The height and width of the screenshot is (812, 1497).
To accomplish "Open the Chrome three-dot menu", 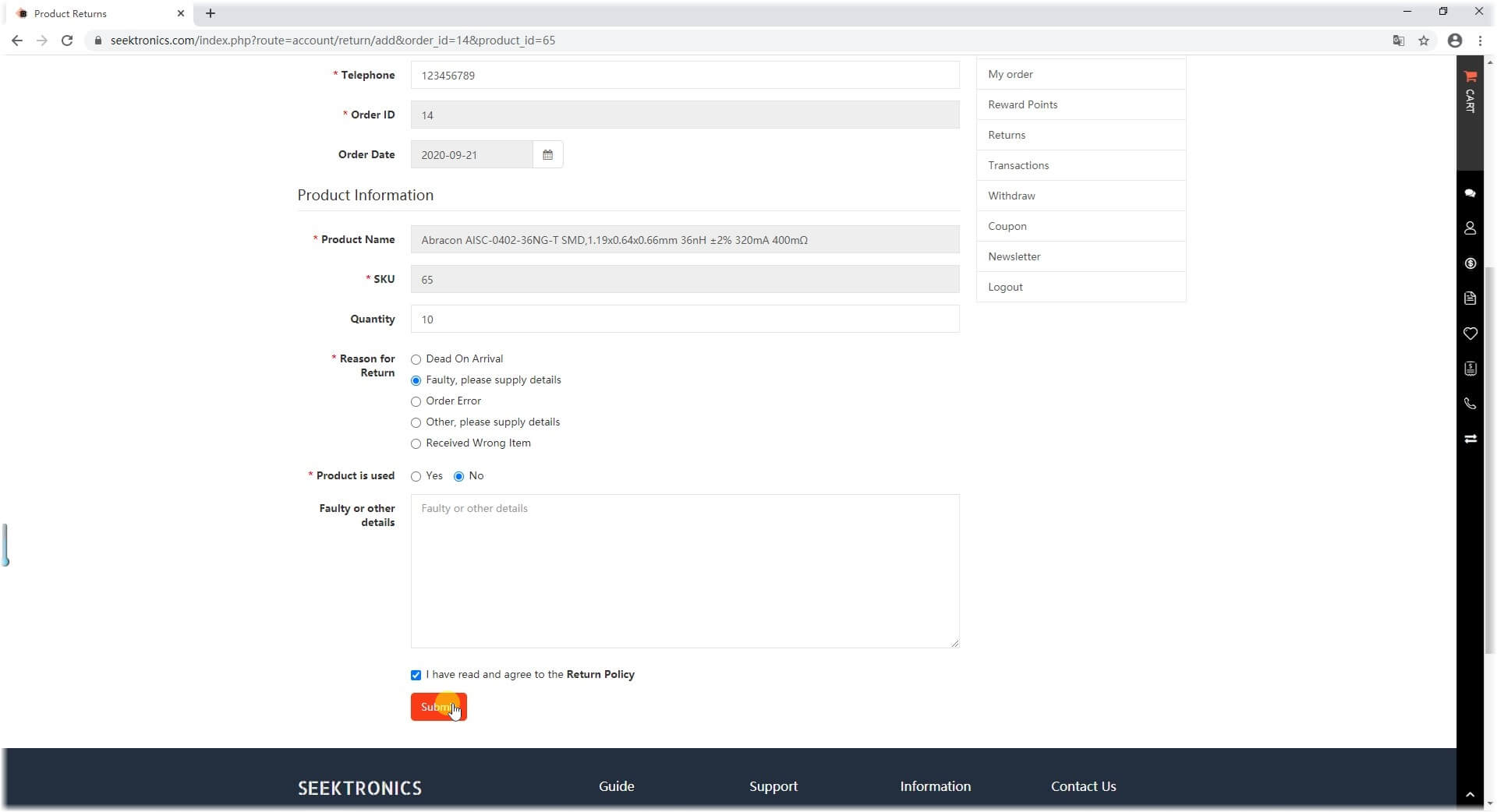I will point(1480,41).
